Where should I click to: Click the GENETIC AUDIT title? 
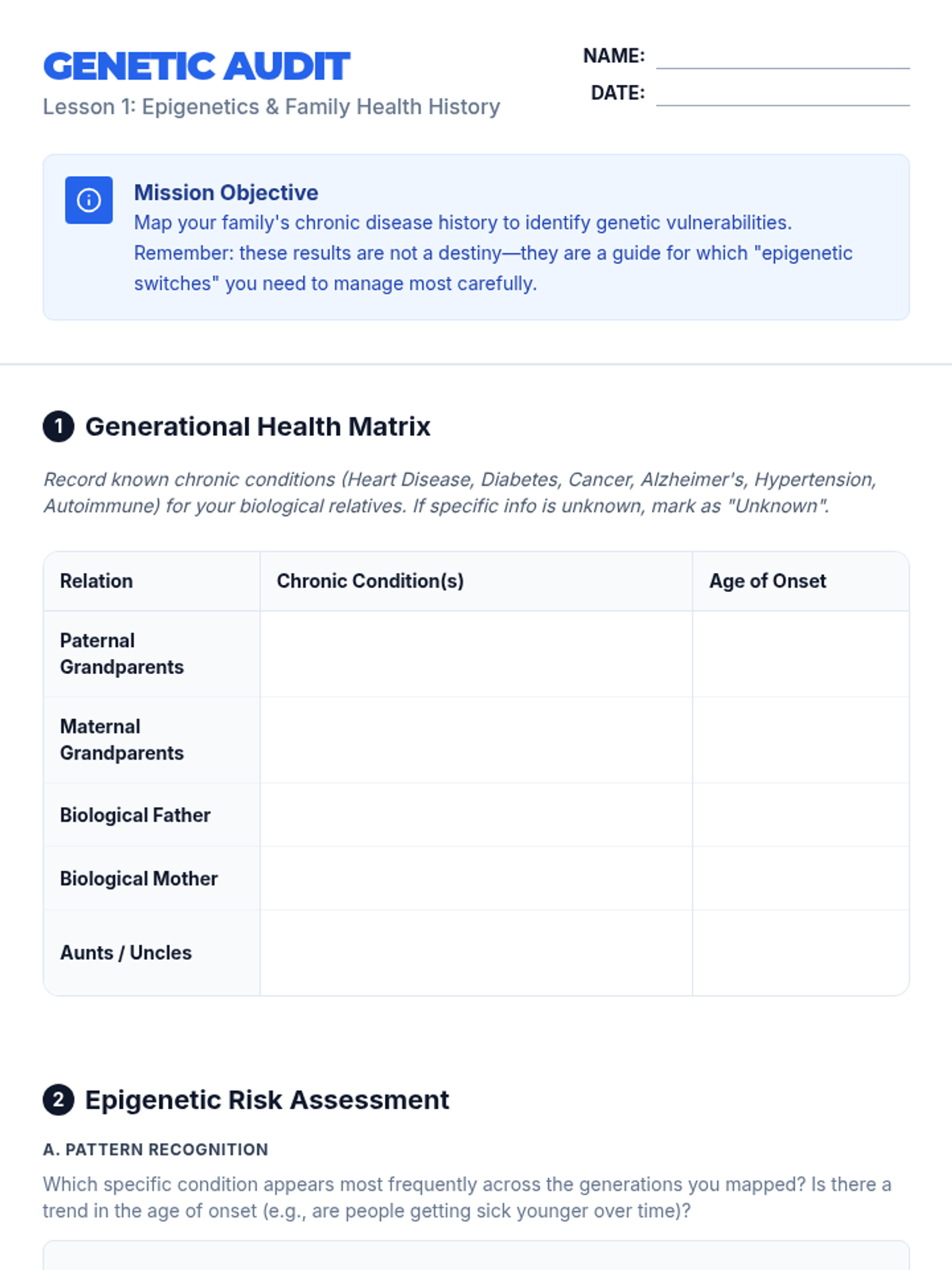tap(197, 67)
